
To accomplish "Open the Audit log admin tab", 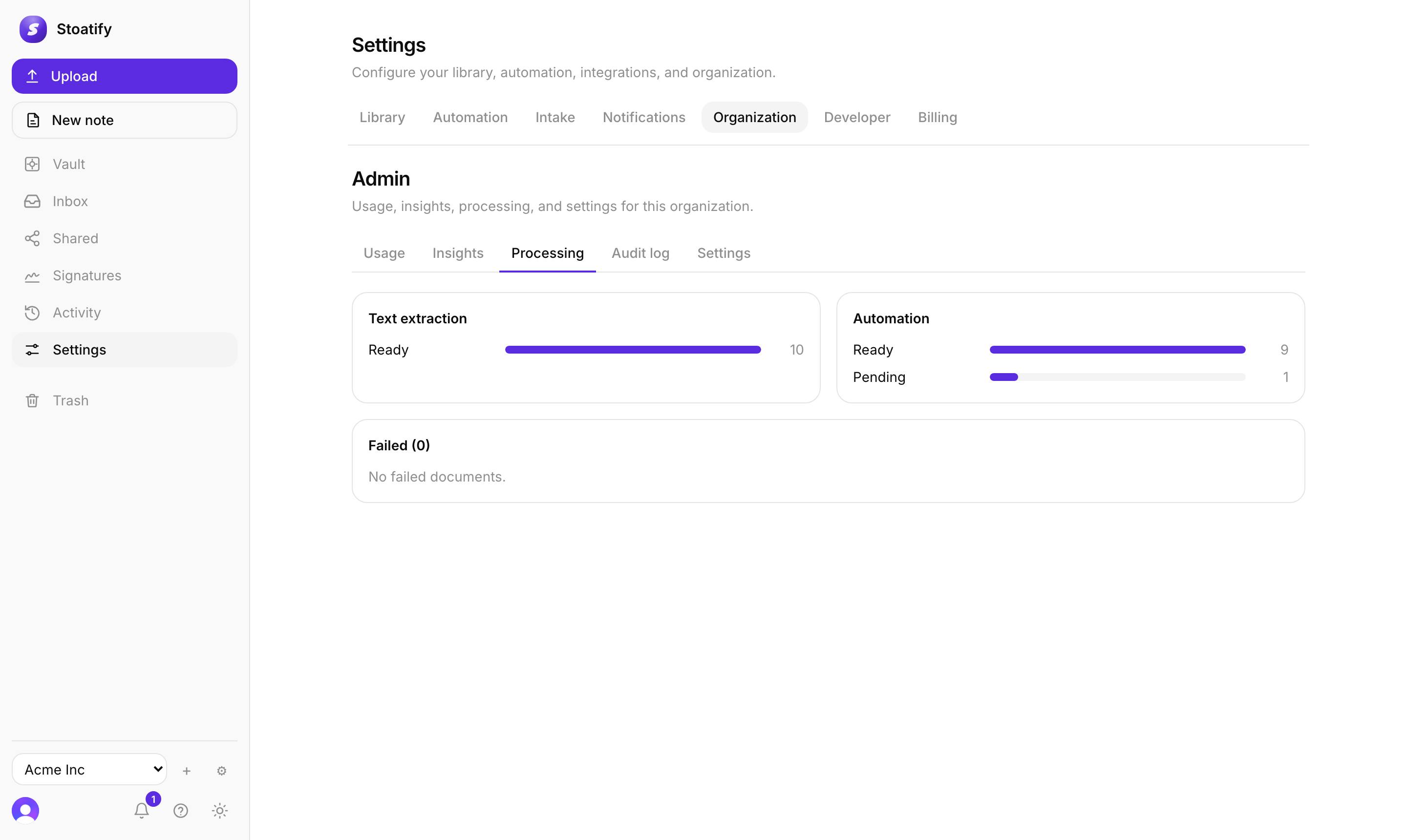I will click(x=640, y=253).
